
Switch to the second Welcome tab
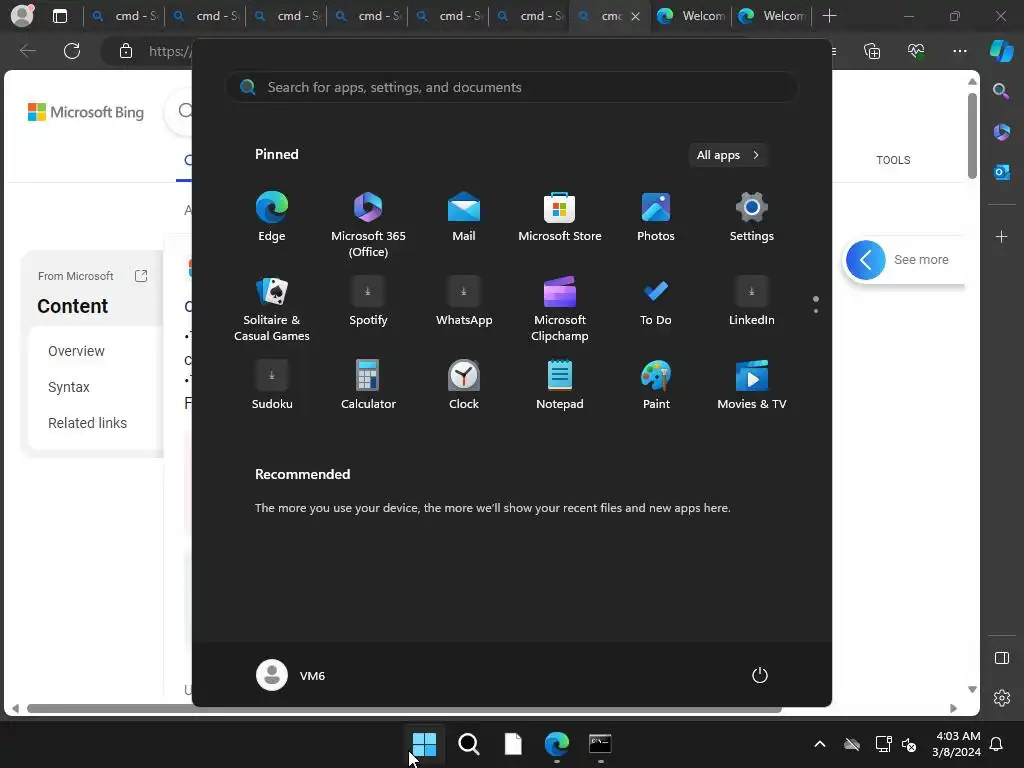click(772, 16)
